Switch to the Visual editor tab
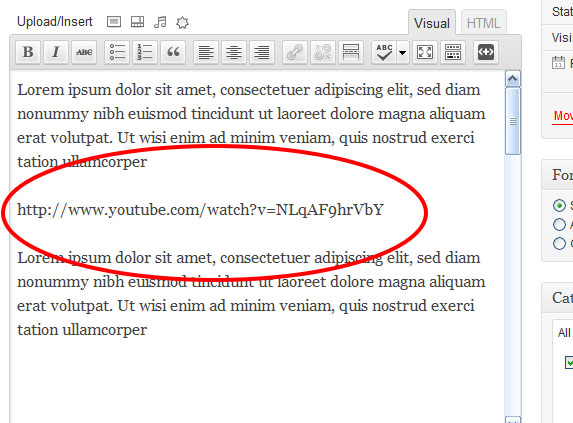573x423 pixels. pos(432,23)
